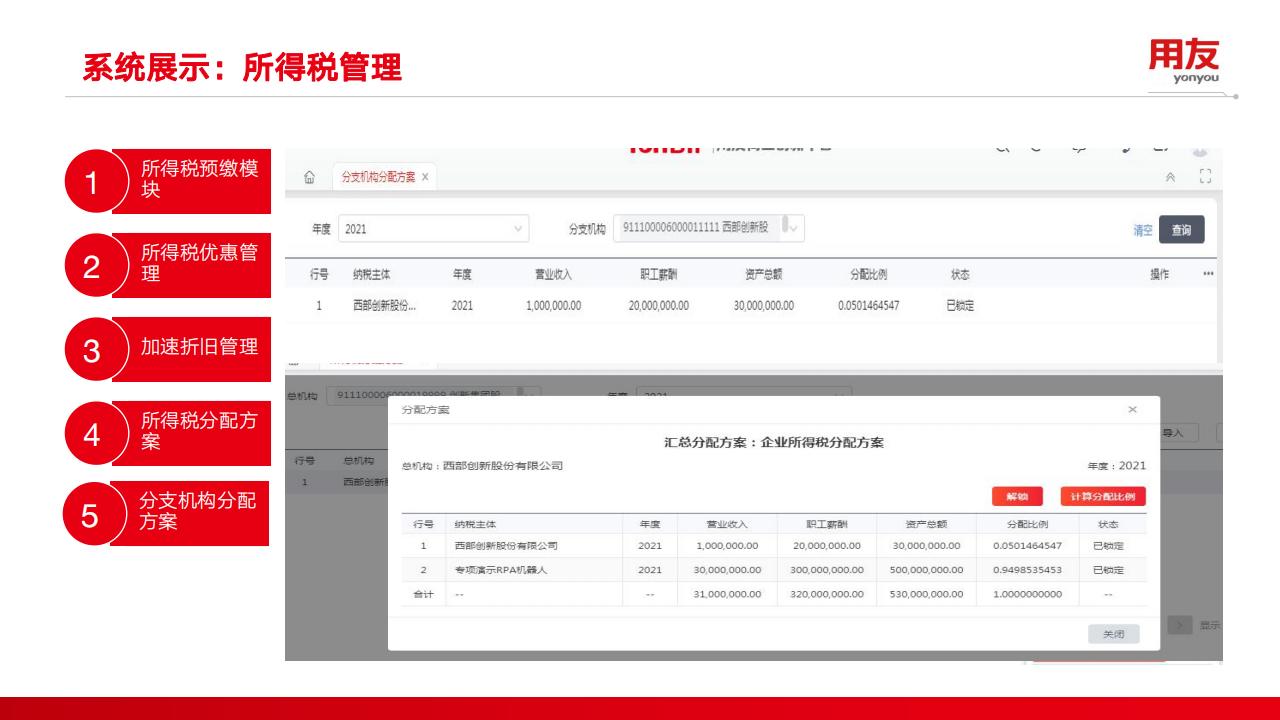Select the 专项演示RPA机器人 row
The image size is (1280, 720).
(x=772, y=570)
